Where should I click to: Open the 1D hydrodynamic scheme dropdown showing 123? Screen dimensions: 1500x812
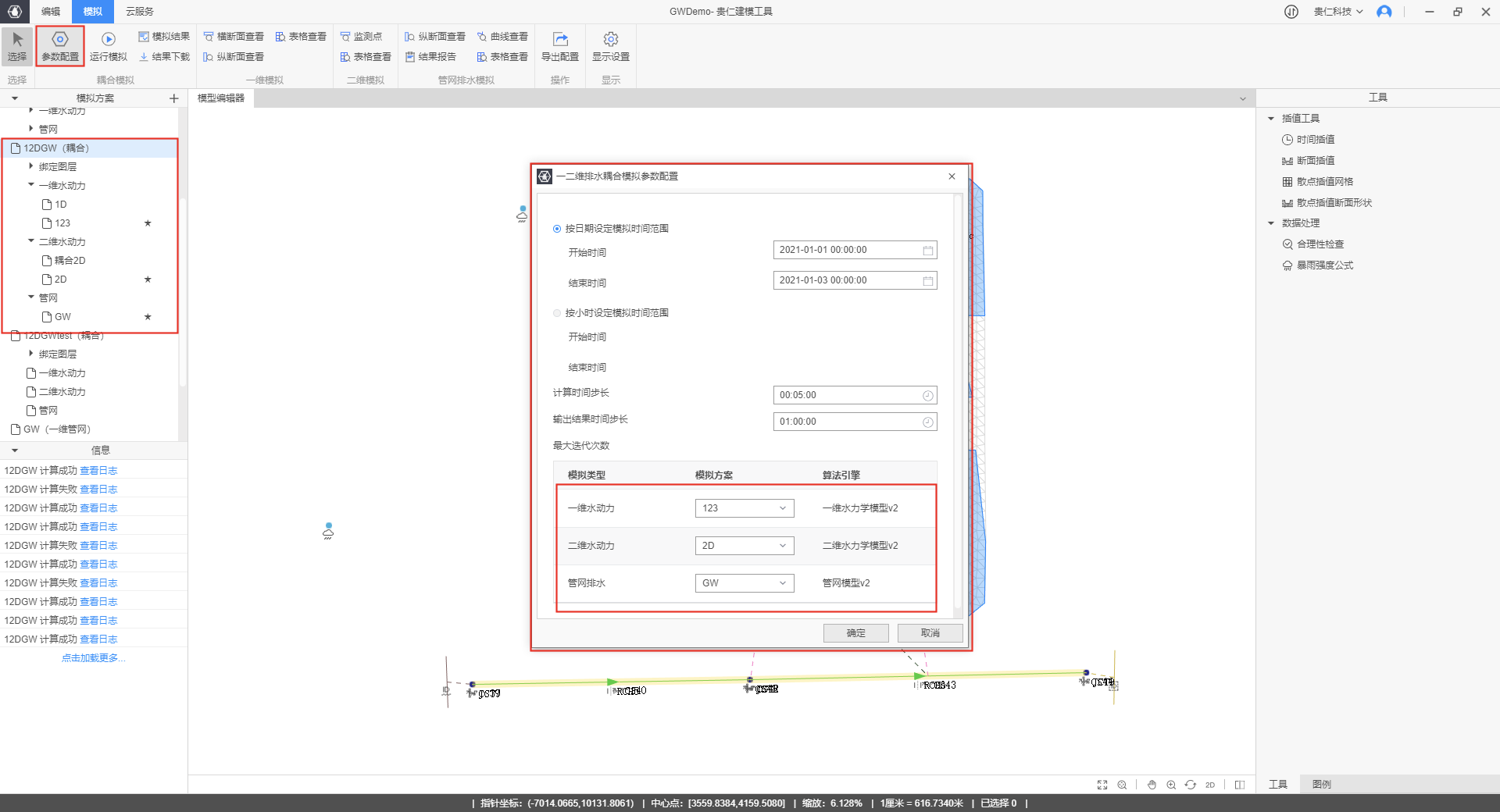click(x=744, y=508)
